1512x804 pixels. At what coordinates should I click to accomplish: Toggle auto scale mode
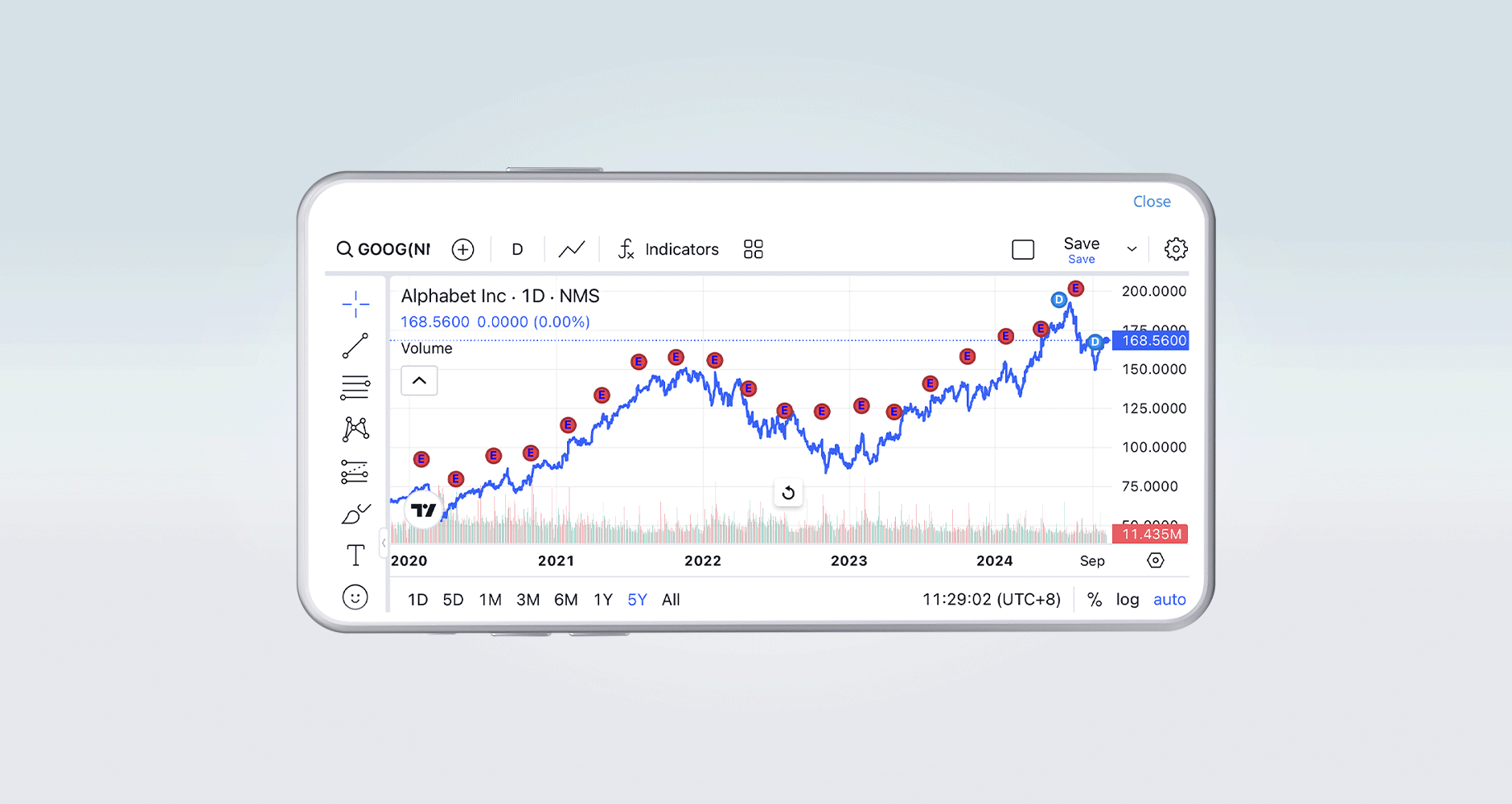[1169, 600]
